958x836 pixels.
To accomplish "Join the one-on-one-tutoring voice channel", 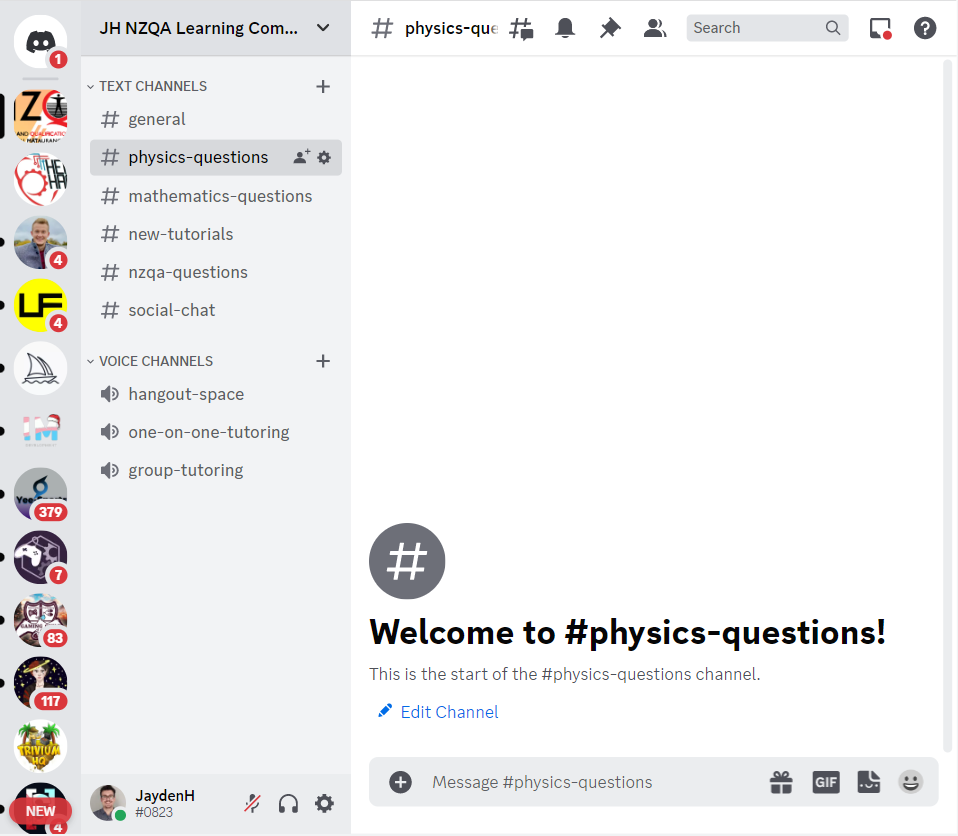I will point(216,432).
